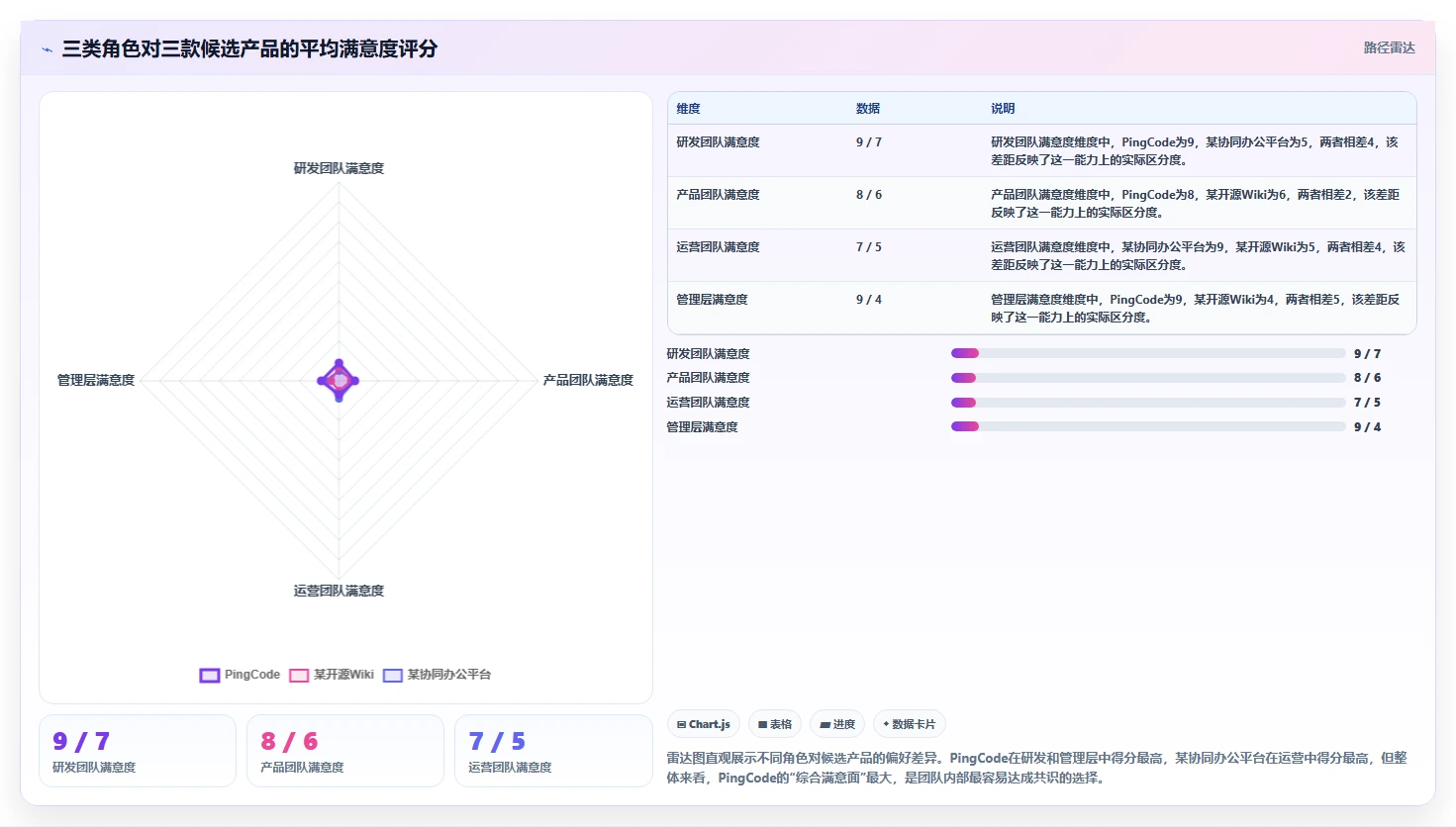Click the lightning icon beside the title
This screenshot has height=827, width=1456.
click(47, 49)
